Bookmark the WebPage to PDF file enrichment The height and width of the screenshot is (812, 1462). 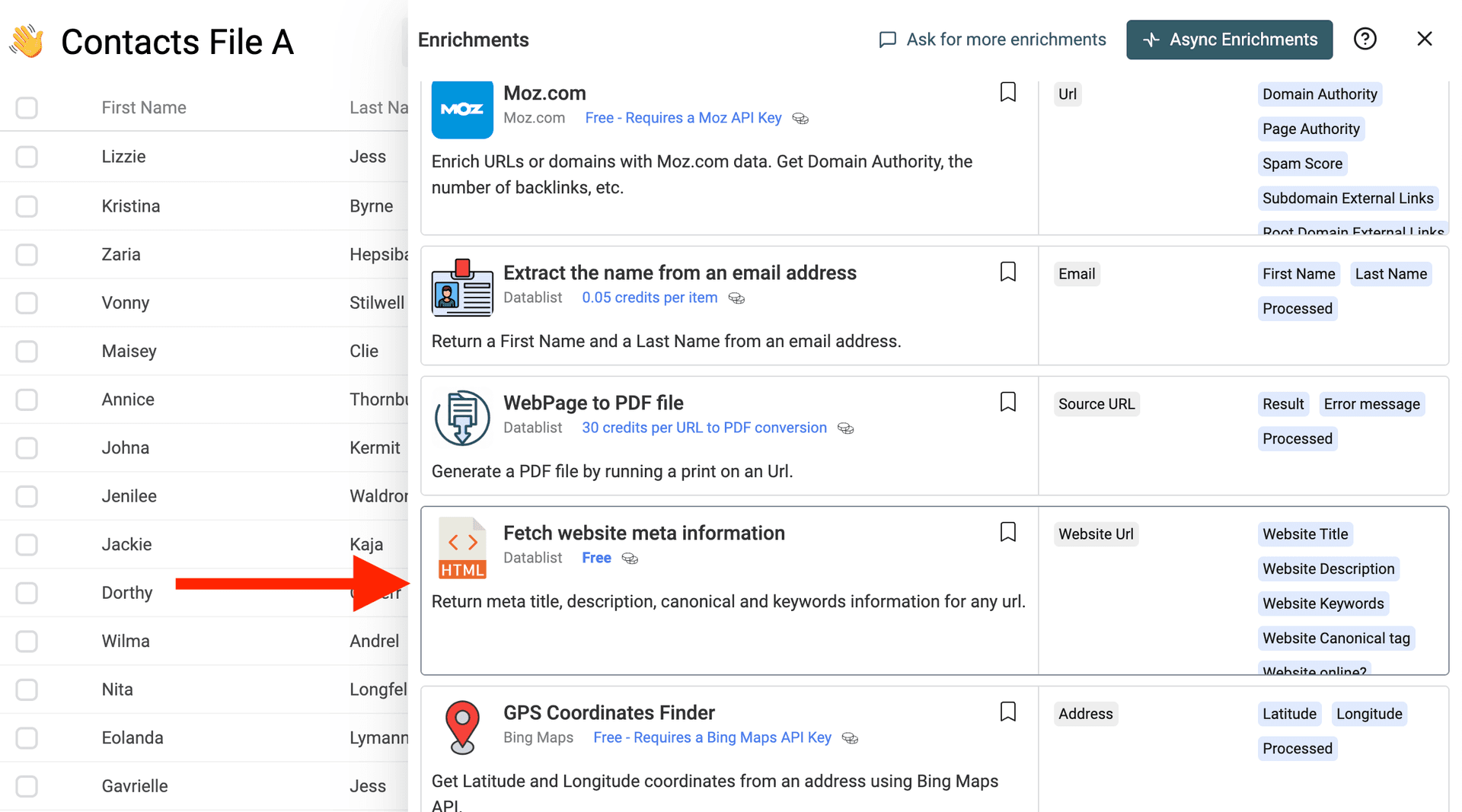1007,402
